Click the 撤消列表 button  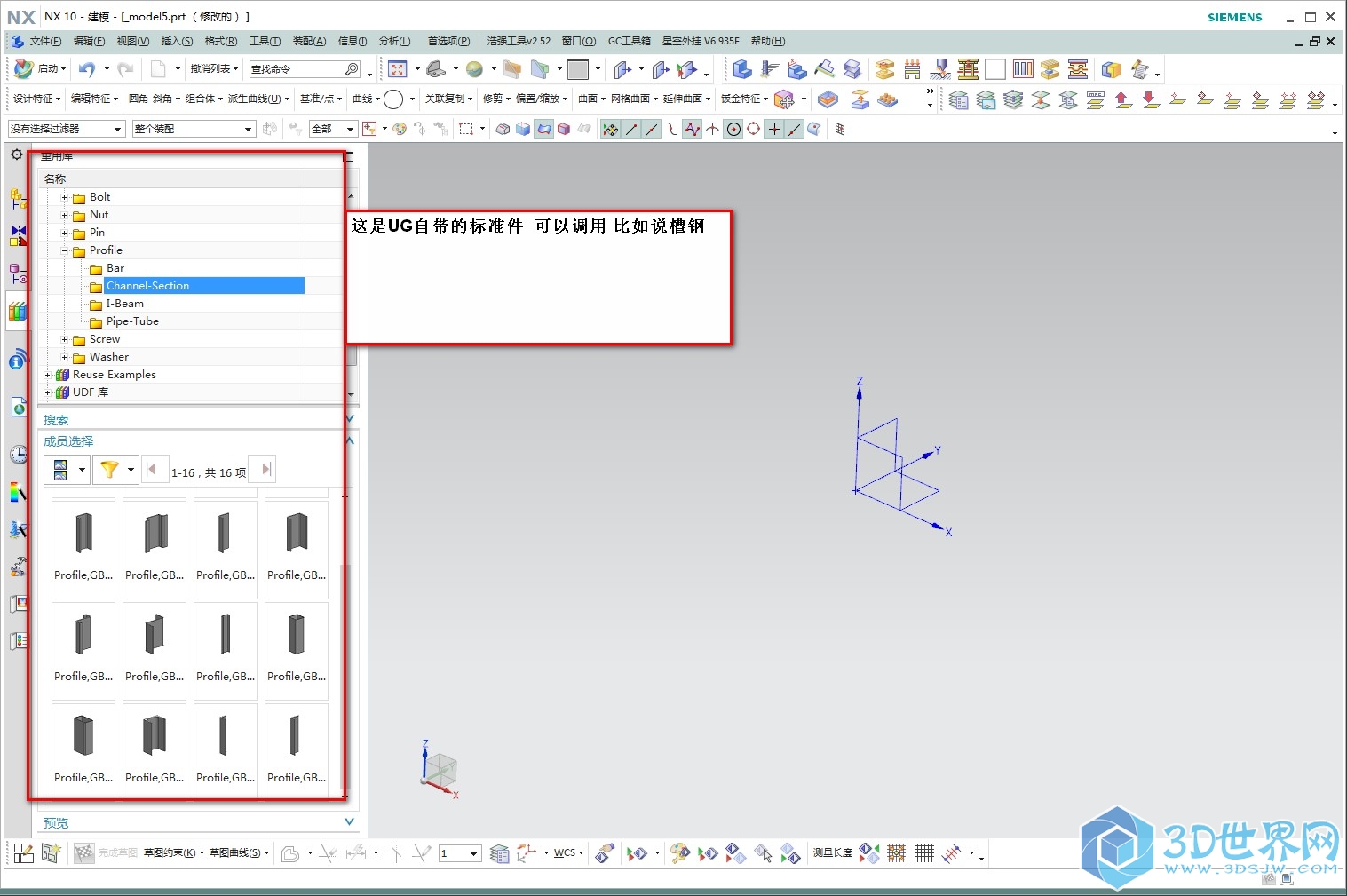click(x=214, y=68)
